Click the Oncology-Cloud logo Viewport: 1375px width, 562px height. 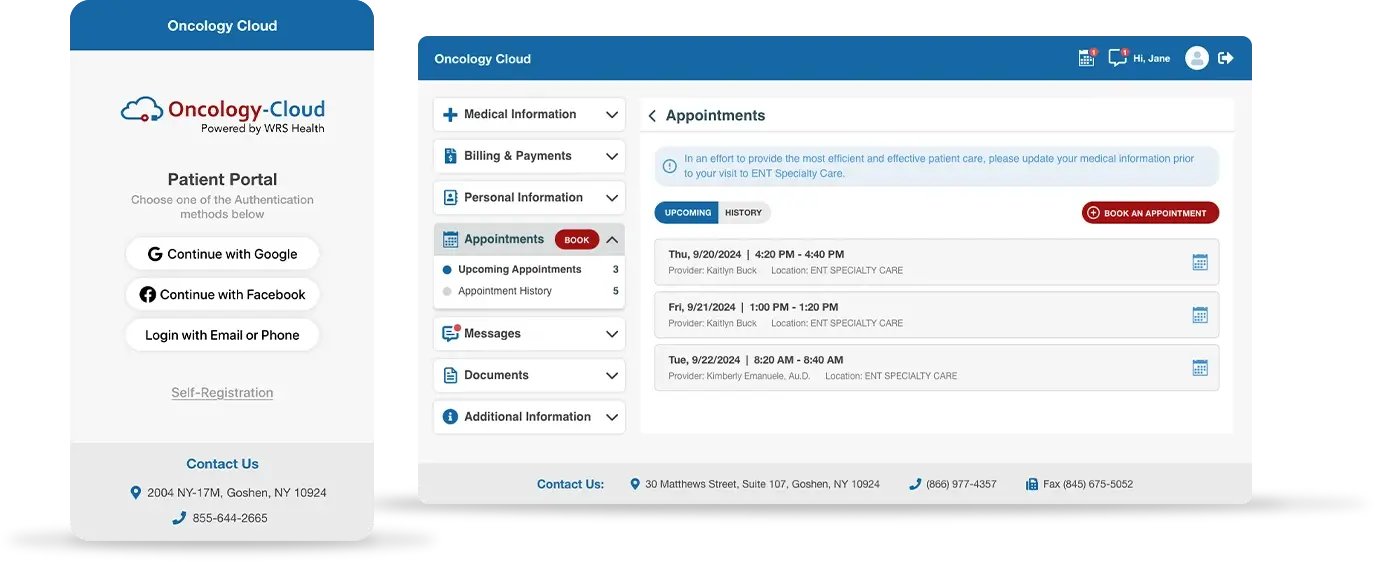click(x=223, y=115)
